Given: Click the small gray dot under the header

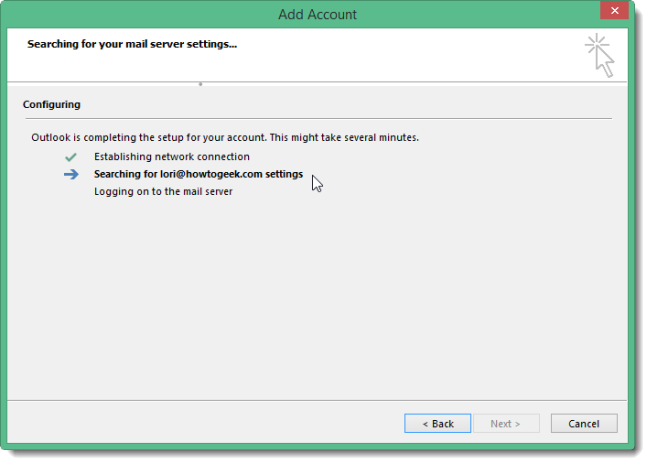Looking at the screenshot, I should click(x=200, y=84).
